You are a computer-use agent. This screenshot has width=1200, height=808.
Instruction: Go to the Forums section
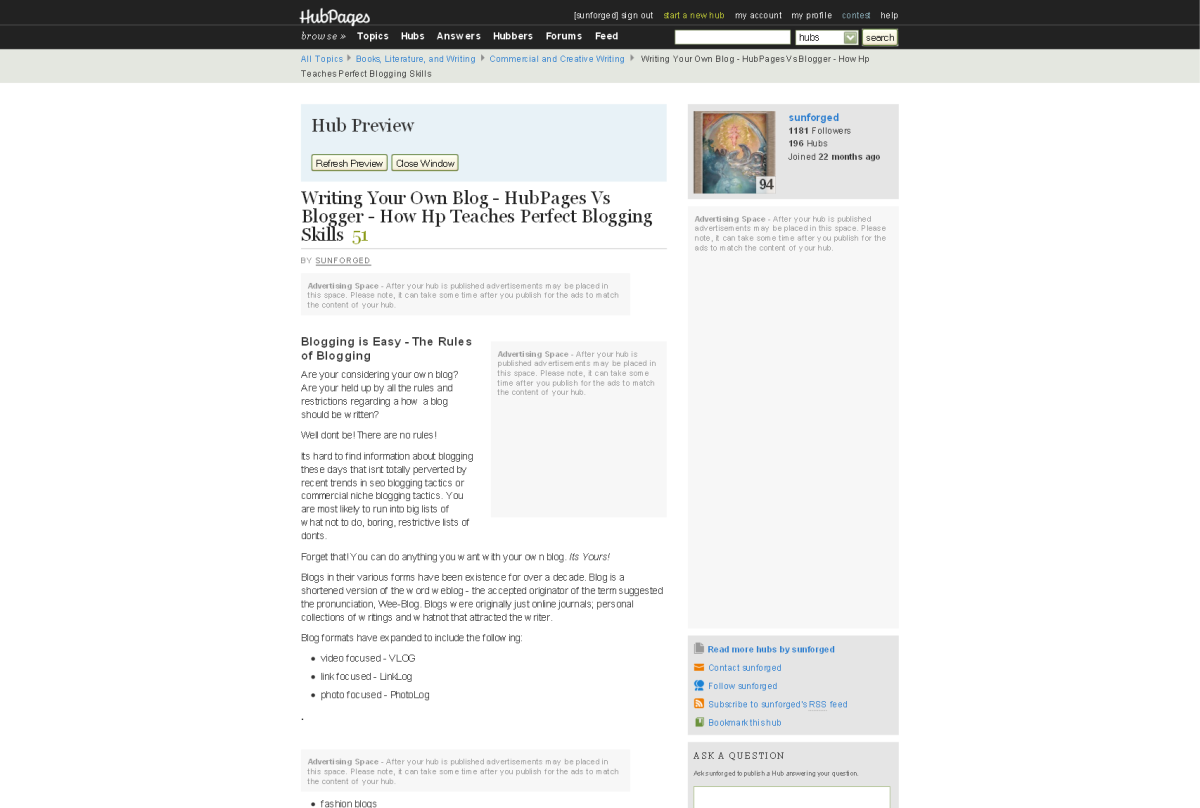click(x=563, y=36)
